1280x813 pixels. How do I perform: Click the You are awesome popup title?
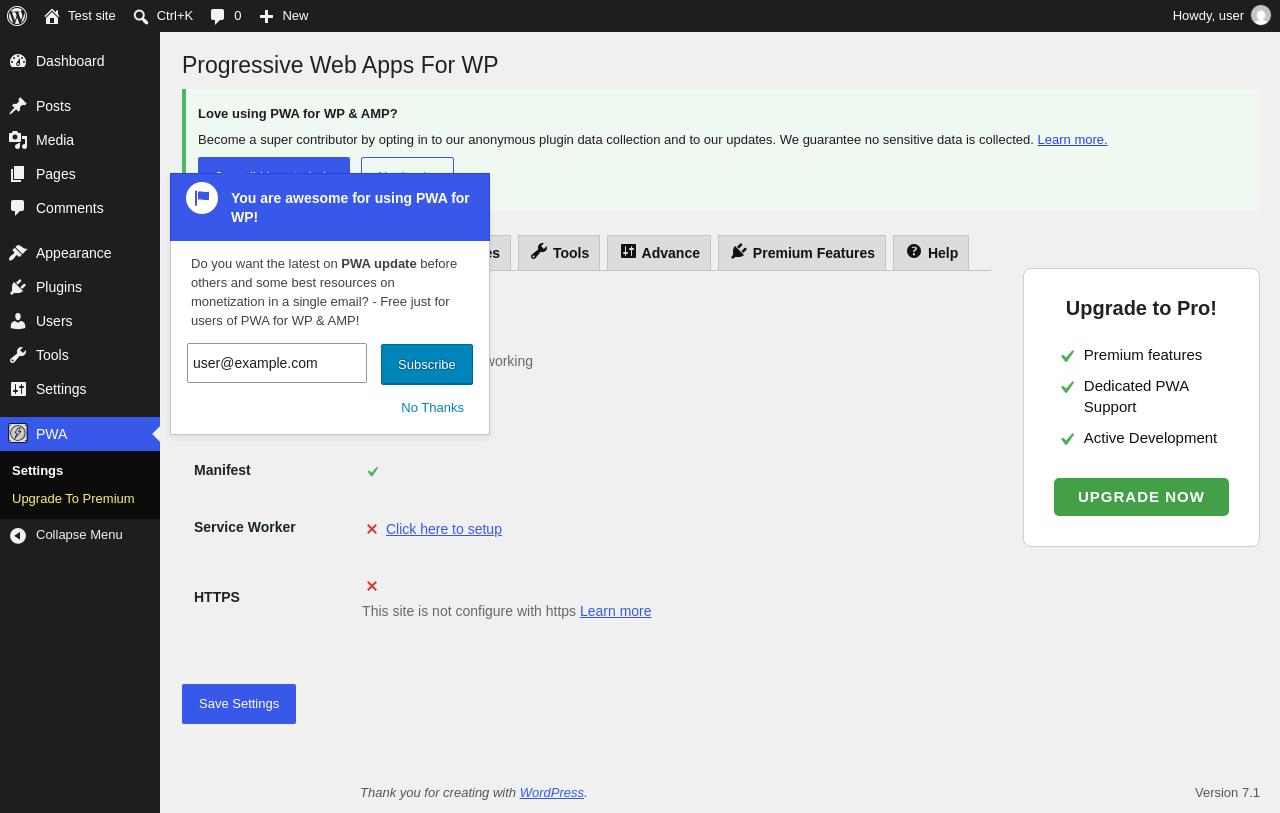[x=350, y=207]
